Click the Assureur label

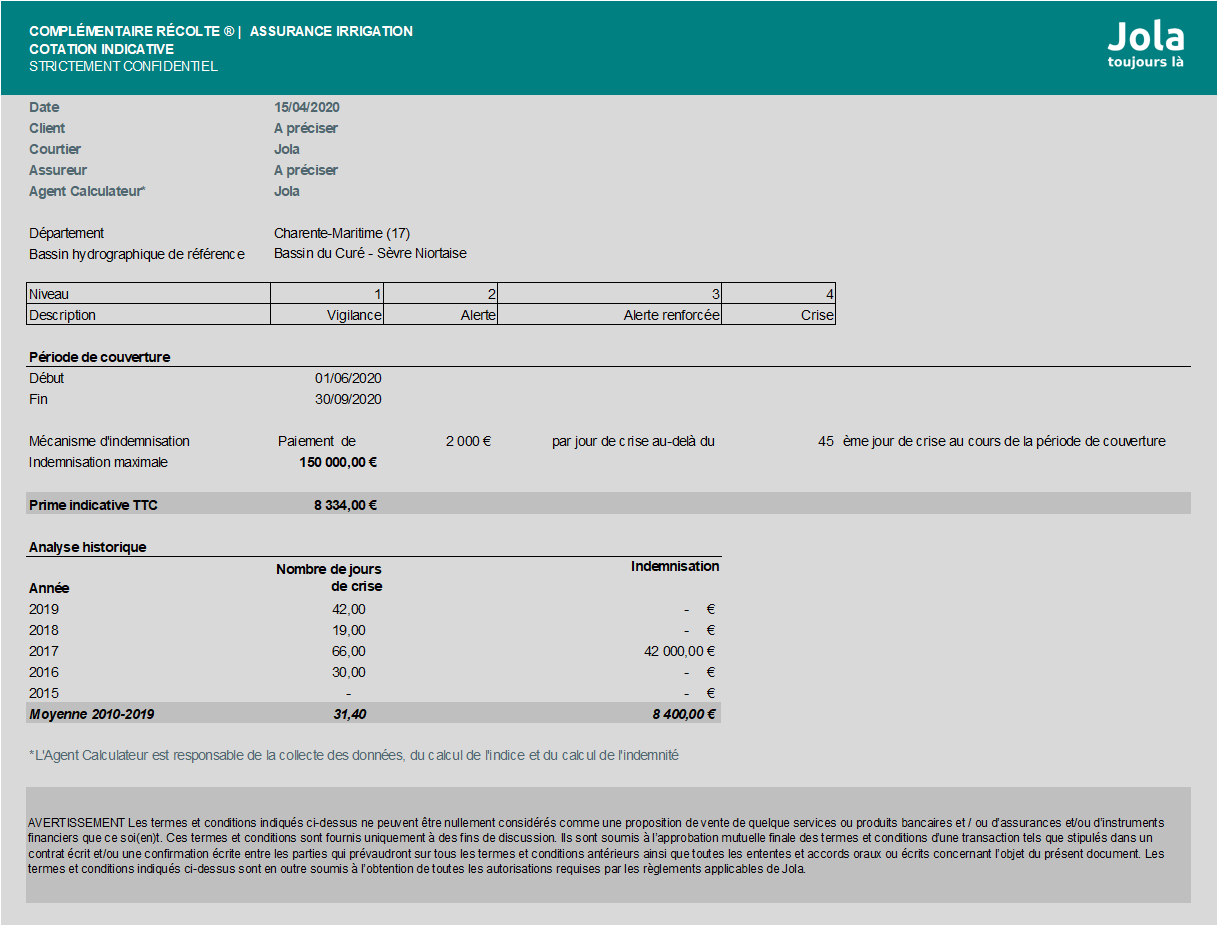point(58,170)
